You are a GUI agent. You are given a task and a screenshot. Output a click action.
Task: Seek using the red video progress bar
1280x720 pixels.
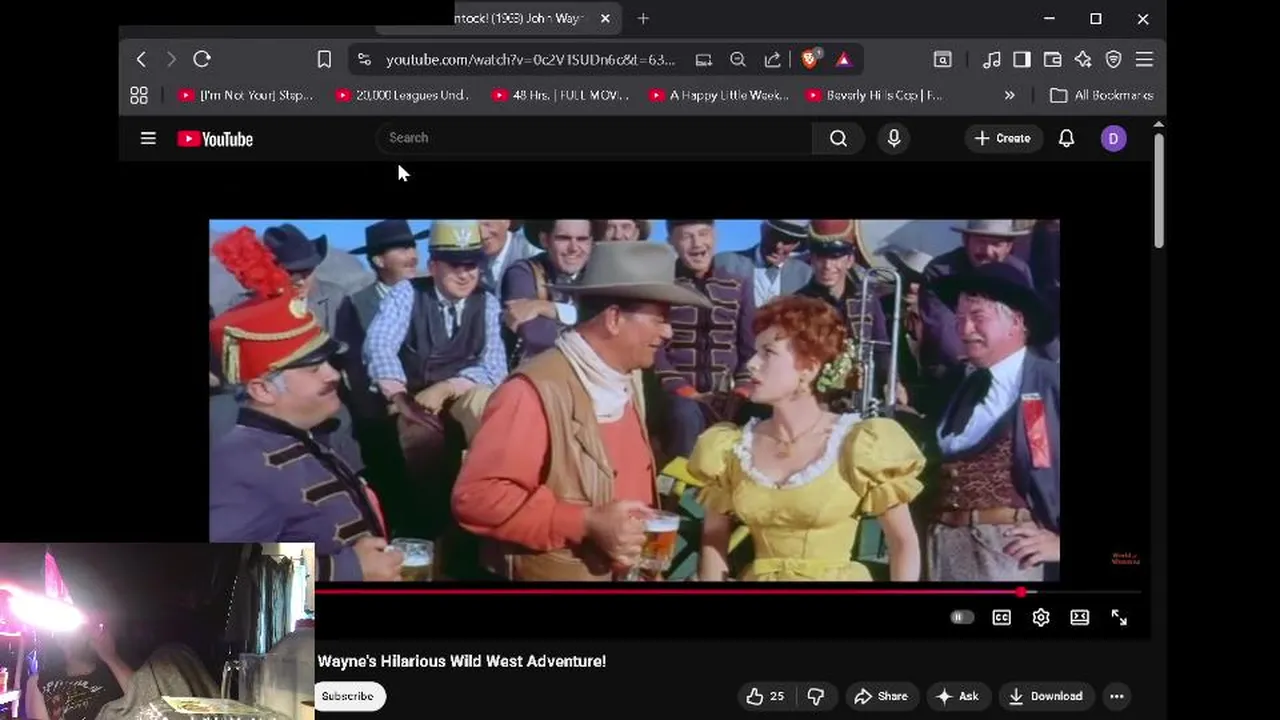point(668,592)
